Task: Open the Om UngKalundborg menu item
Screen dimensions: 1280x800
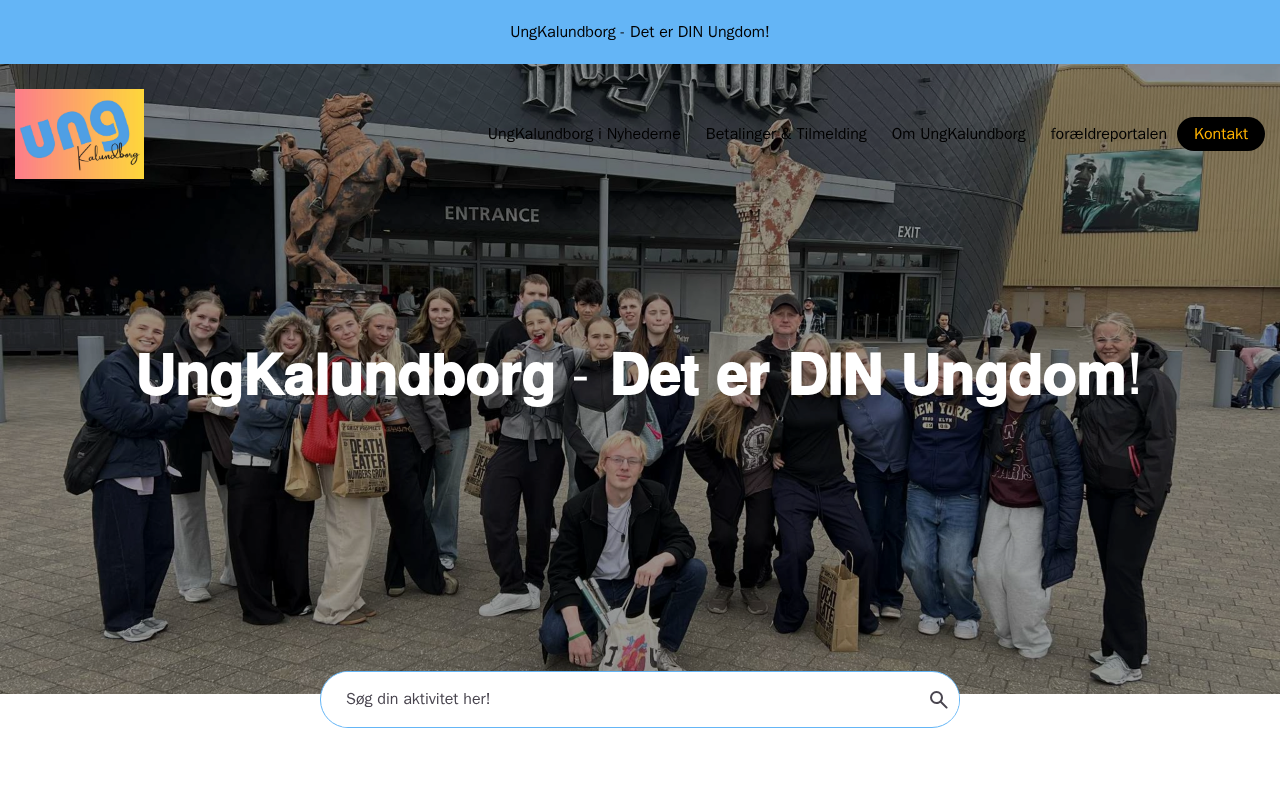Action: point(959,134)
